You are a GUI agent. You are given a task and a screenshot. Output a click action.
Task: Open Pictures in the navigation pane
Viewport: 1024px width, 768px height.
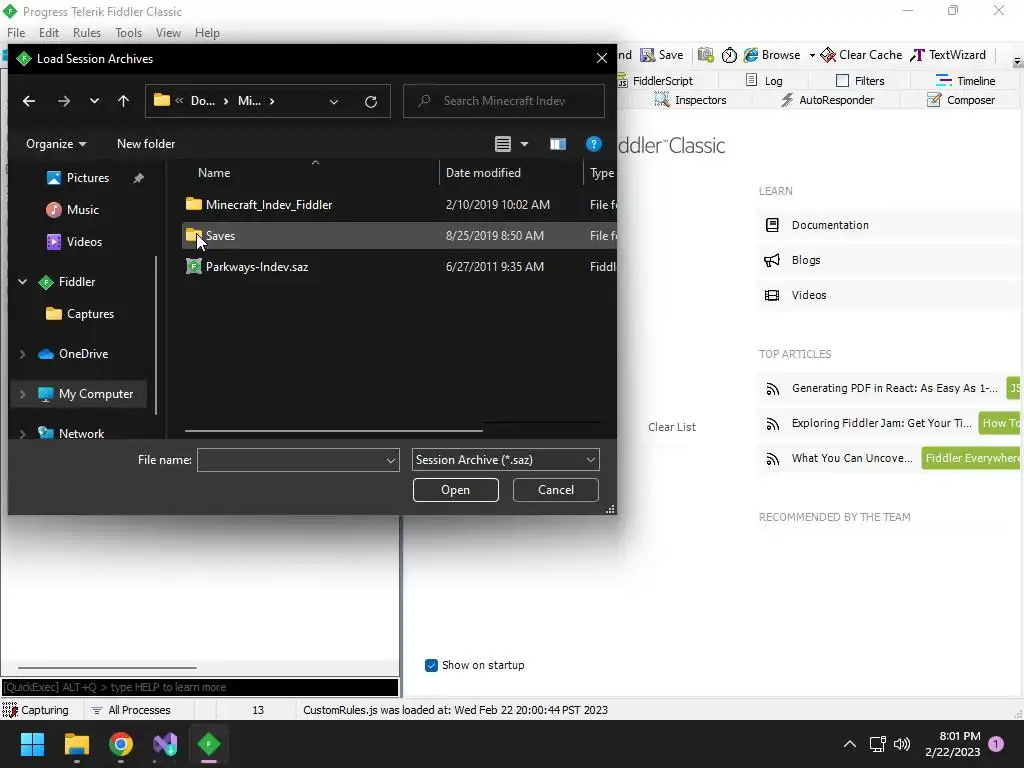[88, 178]
